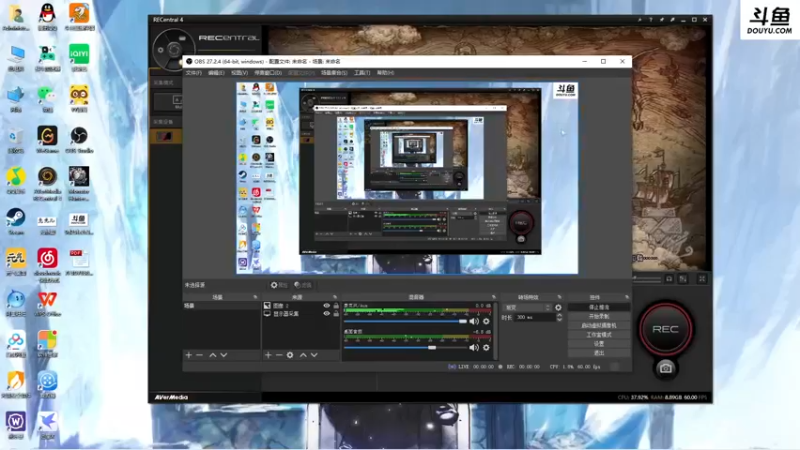
Task: Click the big red REC button in RECentral
Action: point(665,329)
